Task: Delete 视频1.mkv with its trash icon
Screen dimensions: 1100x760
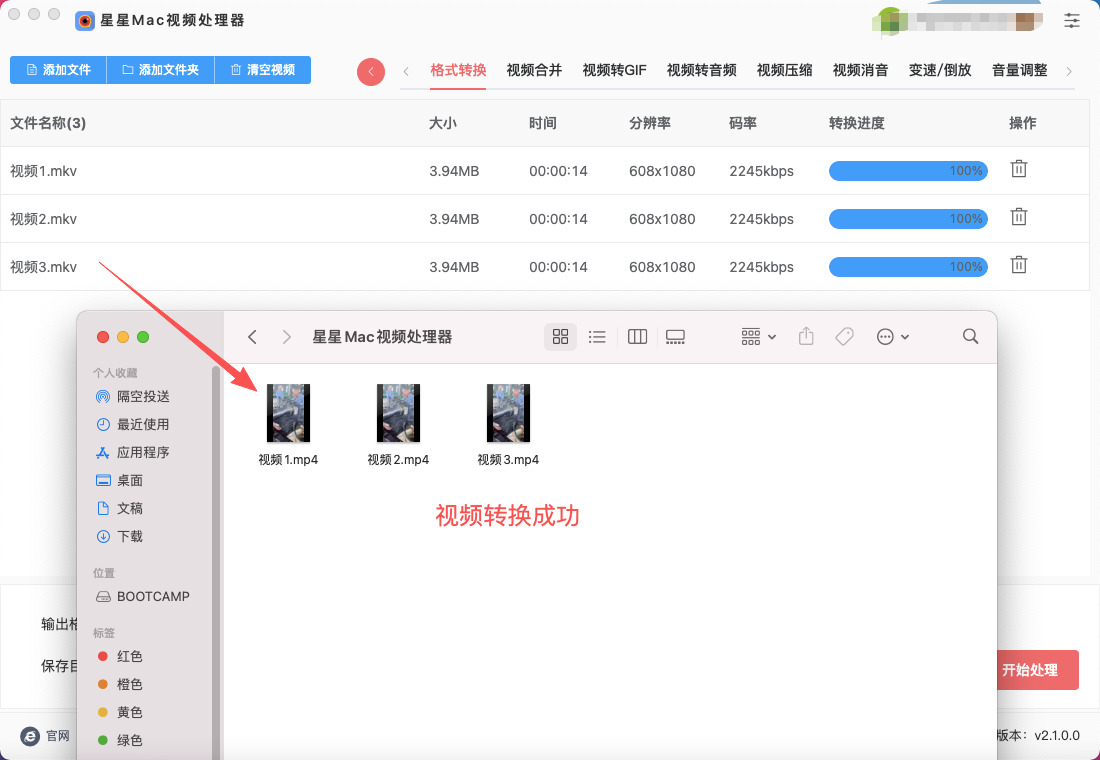Action: 1019,169
